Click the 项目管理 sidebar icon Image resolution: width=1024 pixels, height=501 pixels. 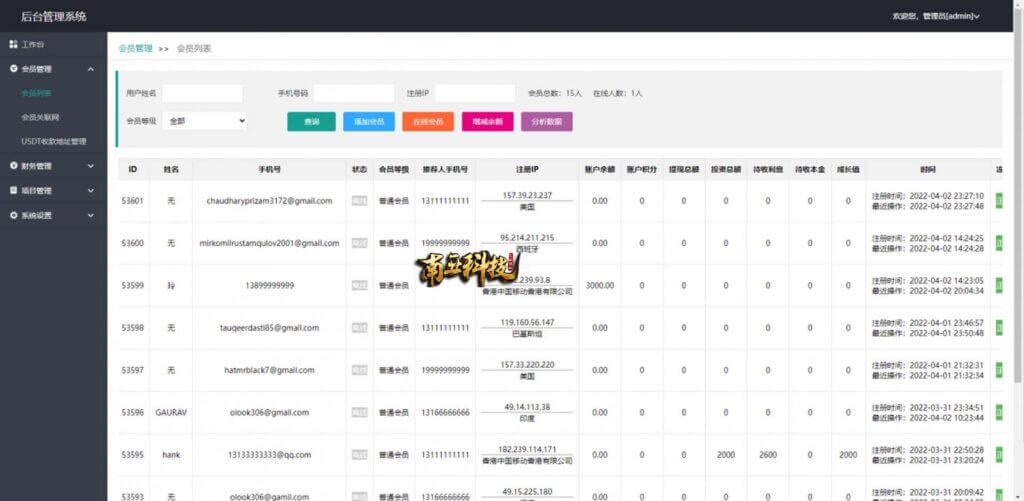pyautogui.click(x=13, y=191)
